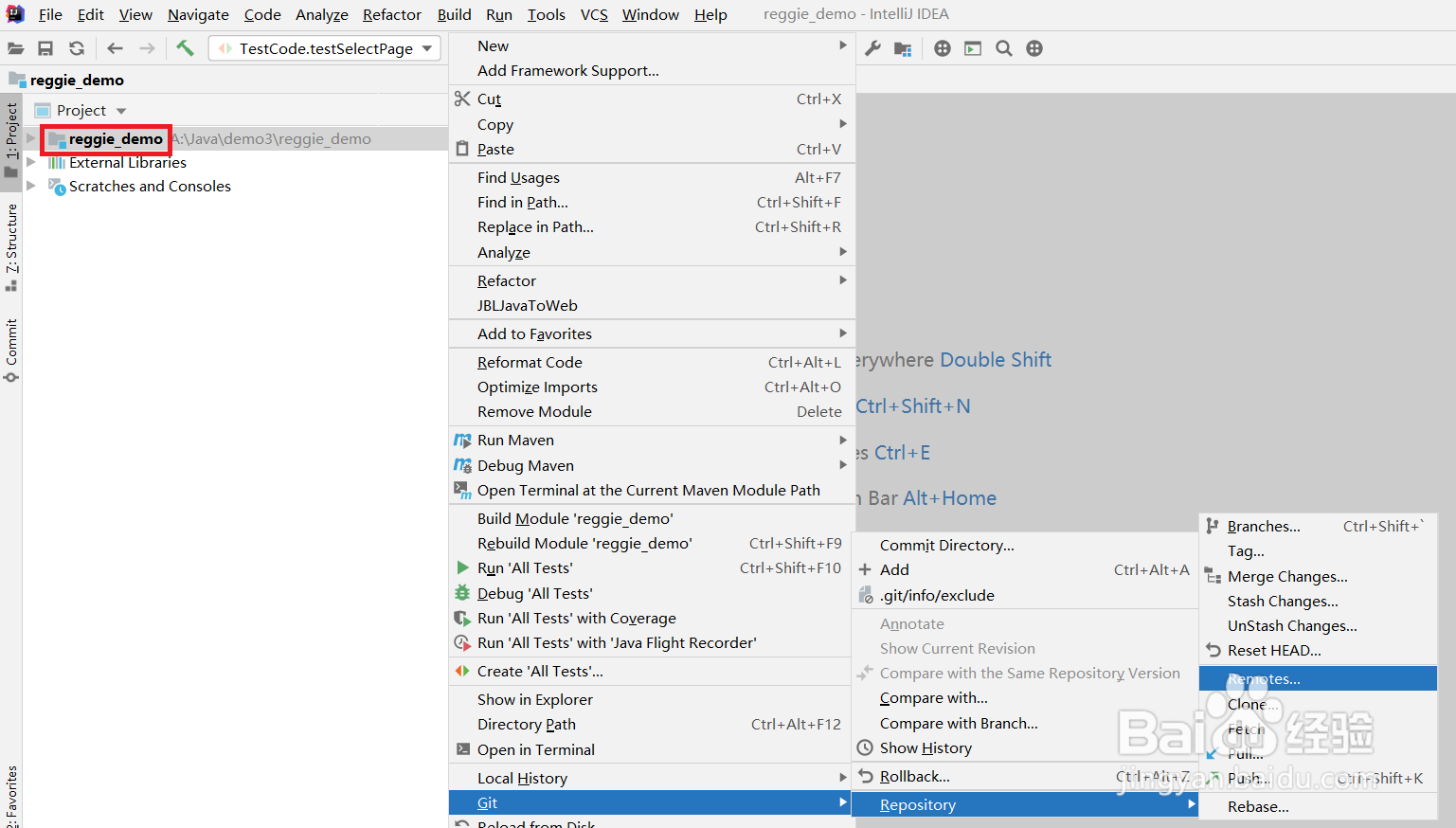Choose Remotes... in the Repository submenu
1456x828 pixels.
pos(1318,678)
